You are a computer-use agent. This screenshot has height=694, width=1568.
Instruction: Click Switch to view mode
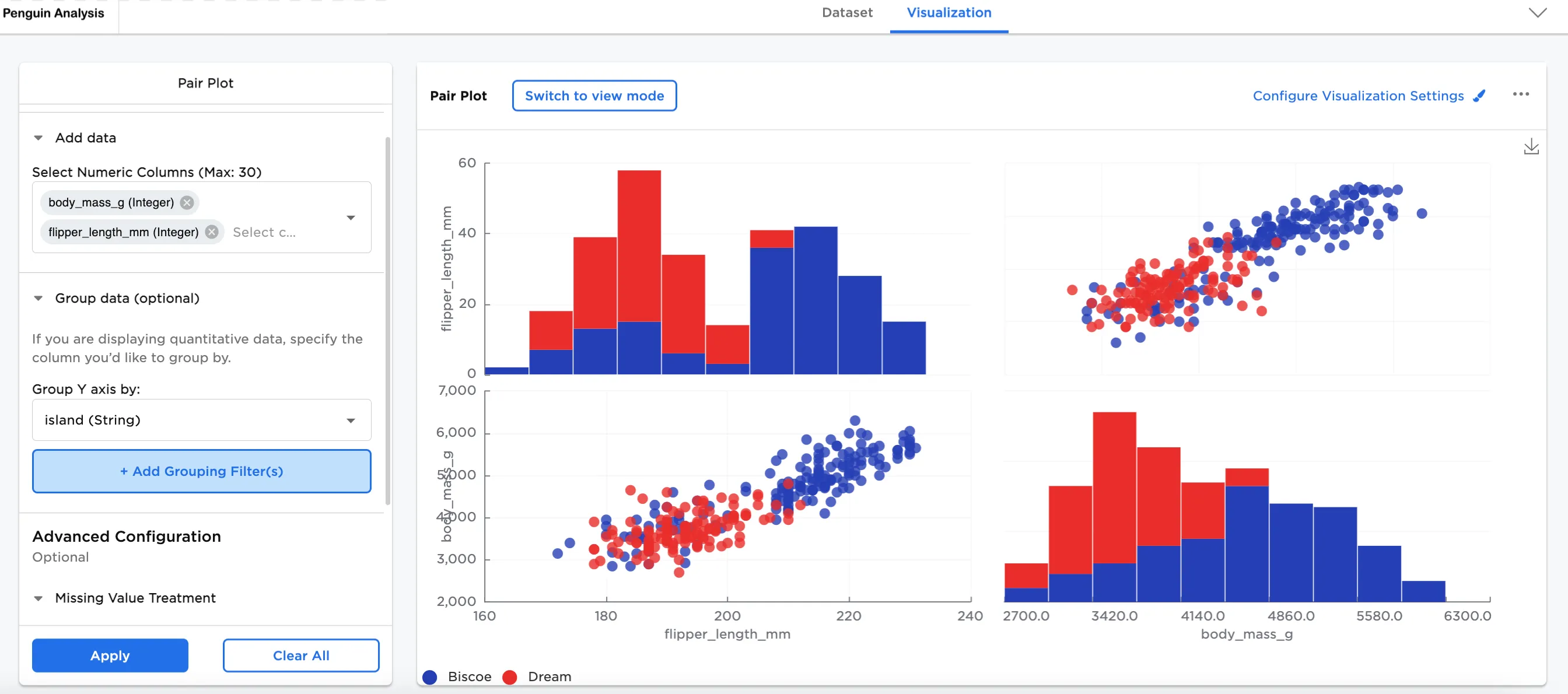click(594, 96)
